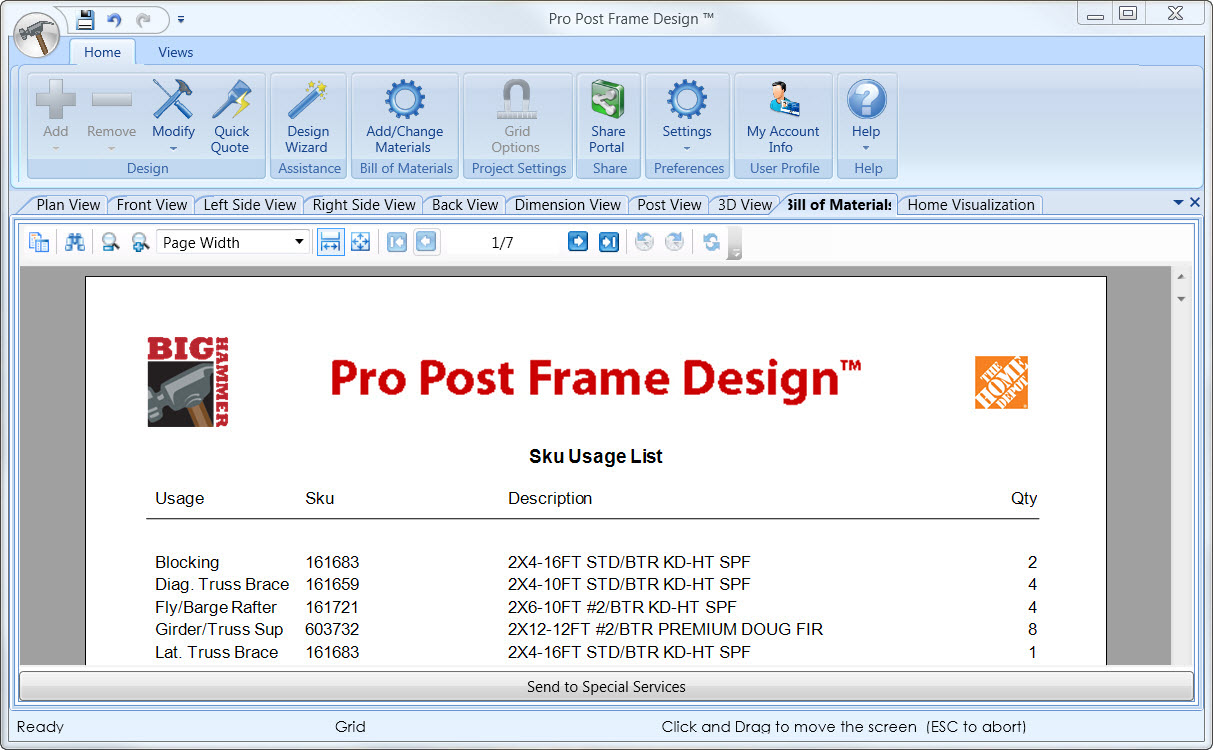
Task: Click the report scrollbar down arrow
Action: tap(1181, 298)
